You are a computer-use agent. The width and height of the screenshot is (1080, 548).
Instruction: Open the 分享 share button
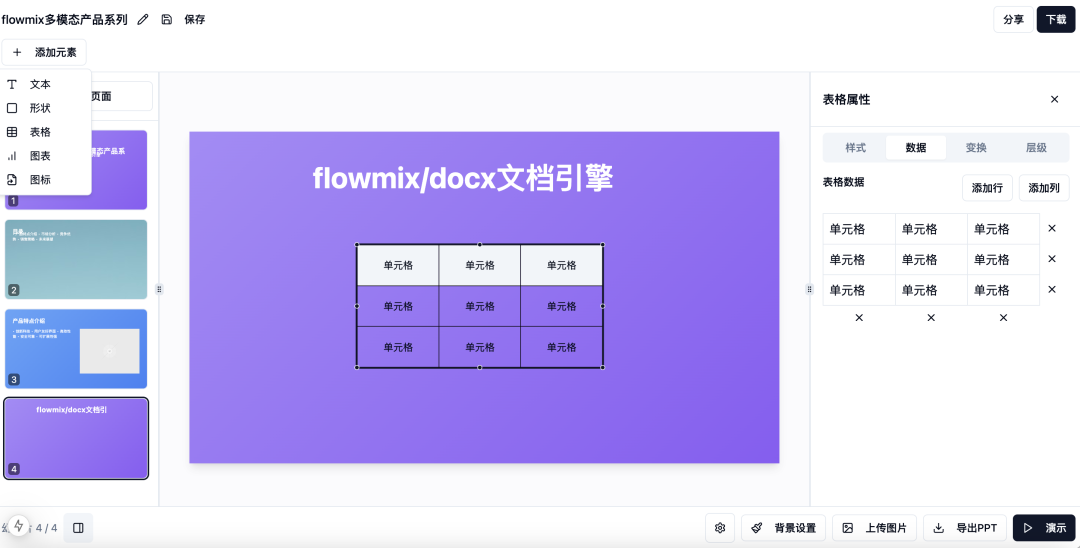point(1013,19)
